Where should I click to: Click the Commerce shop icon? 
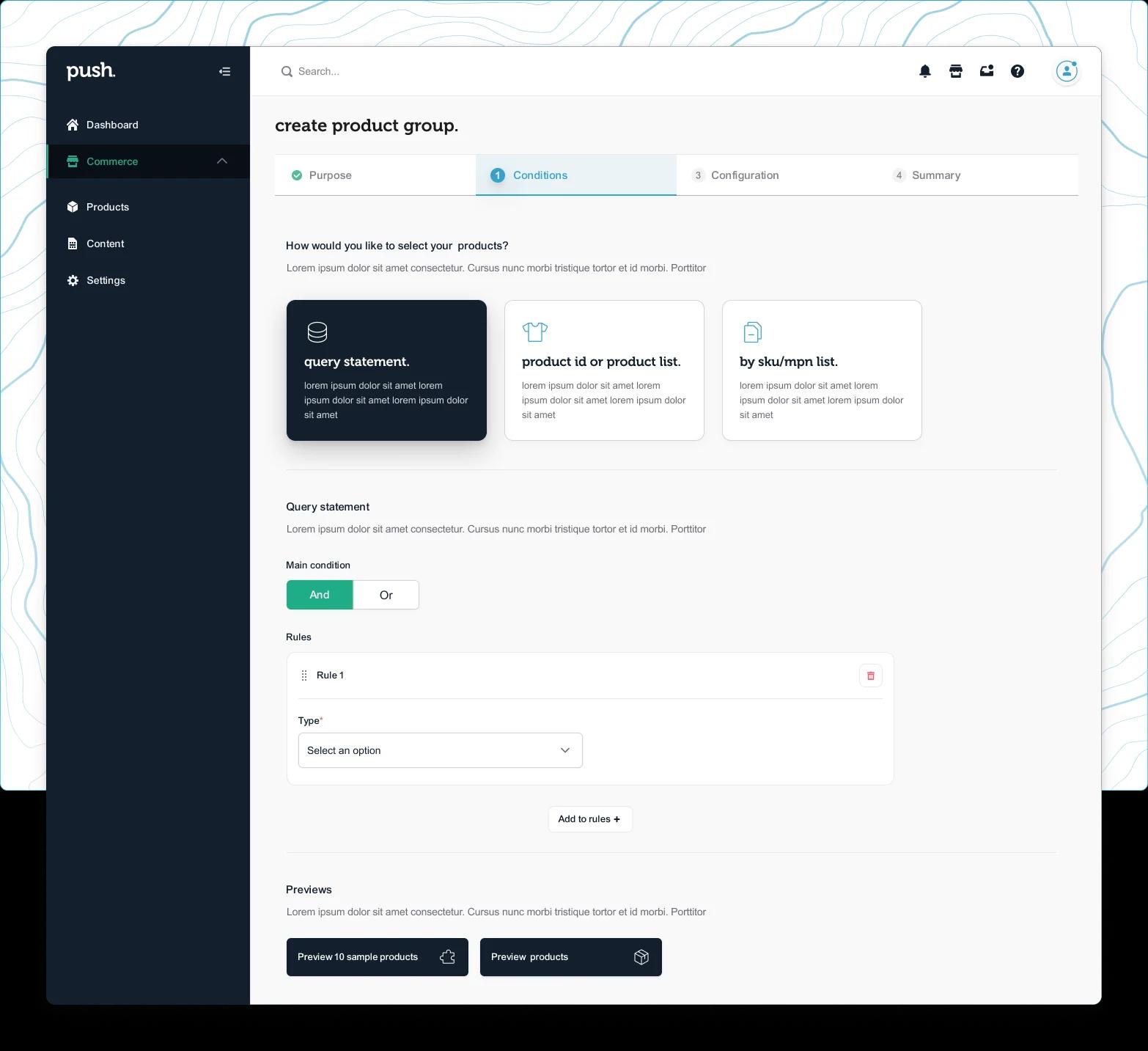[73, 161]
